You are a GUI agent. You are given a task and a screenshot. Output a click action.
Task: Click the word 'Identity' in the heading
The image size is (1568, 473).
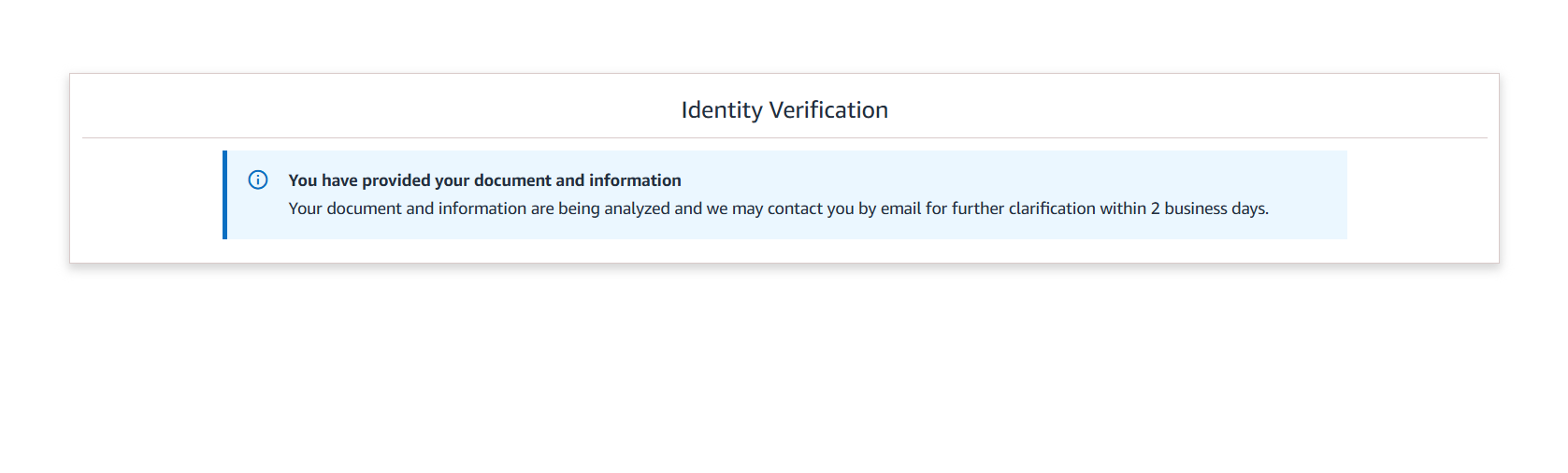[722, 110]
